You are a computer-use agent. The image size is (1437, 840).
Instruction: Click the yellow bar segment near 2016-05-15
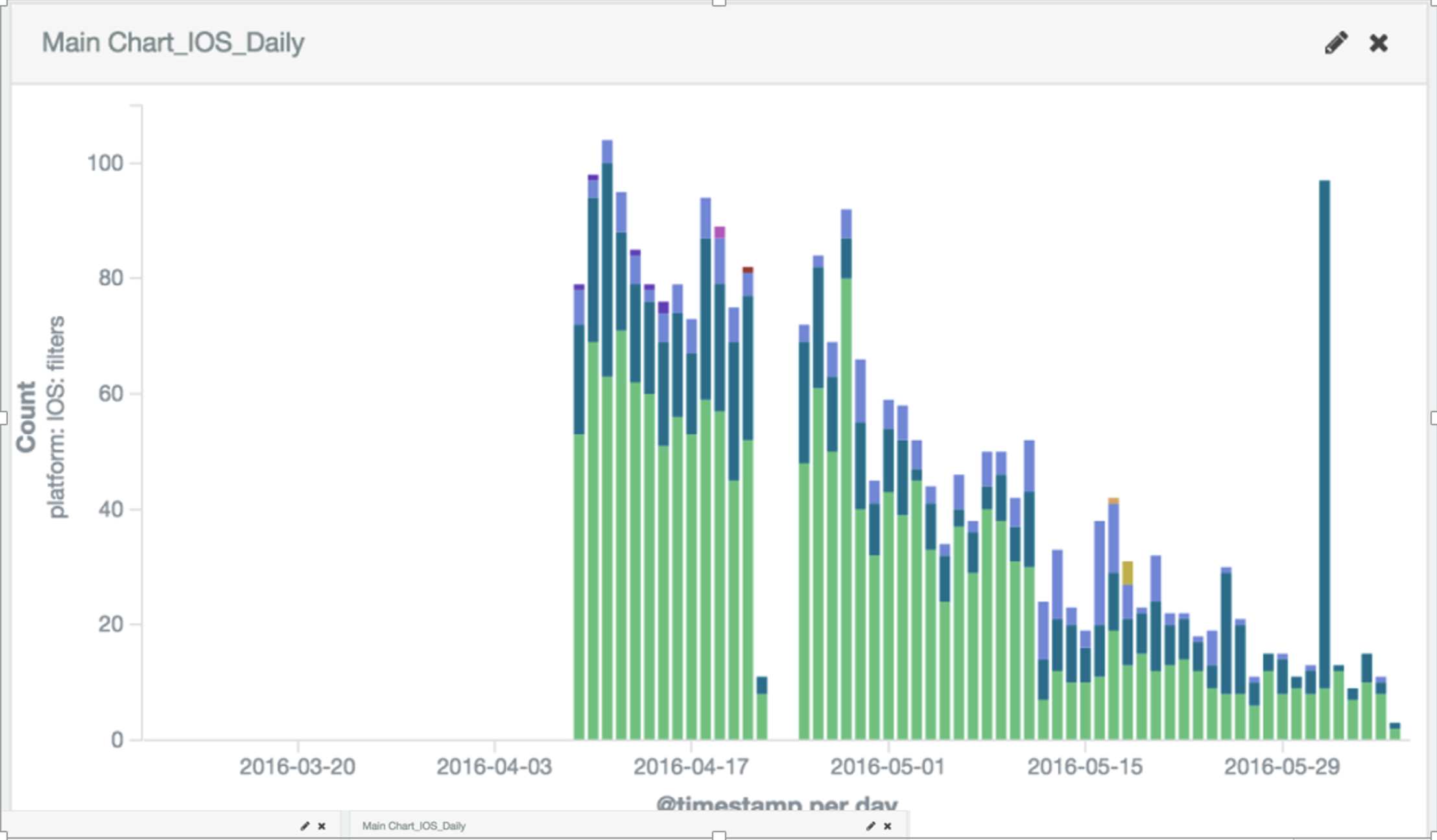(x=1127, y=573)
